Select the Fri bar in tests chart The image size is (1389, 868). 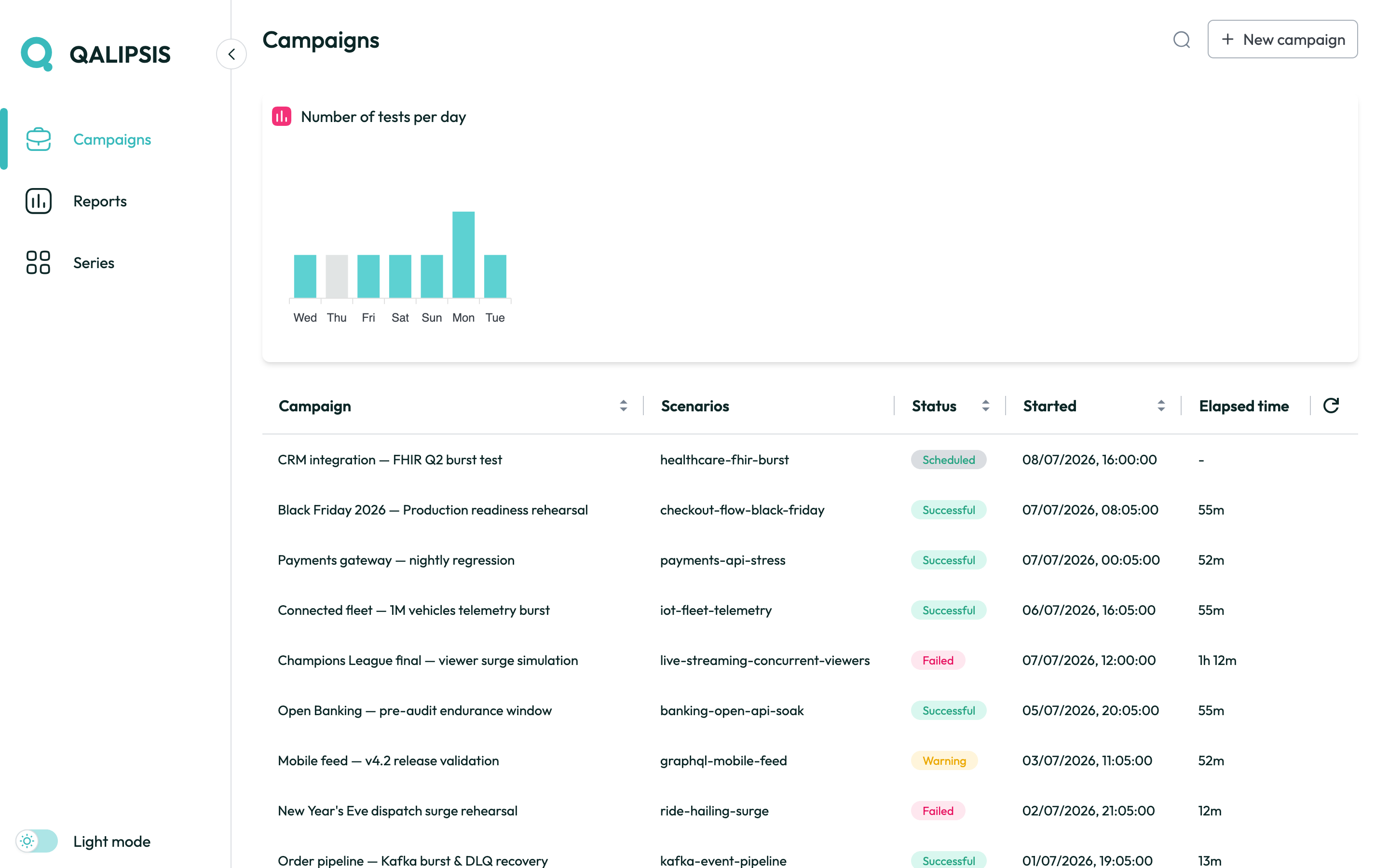[368, 276]
